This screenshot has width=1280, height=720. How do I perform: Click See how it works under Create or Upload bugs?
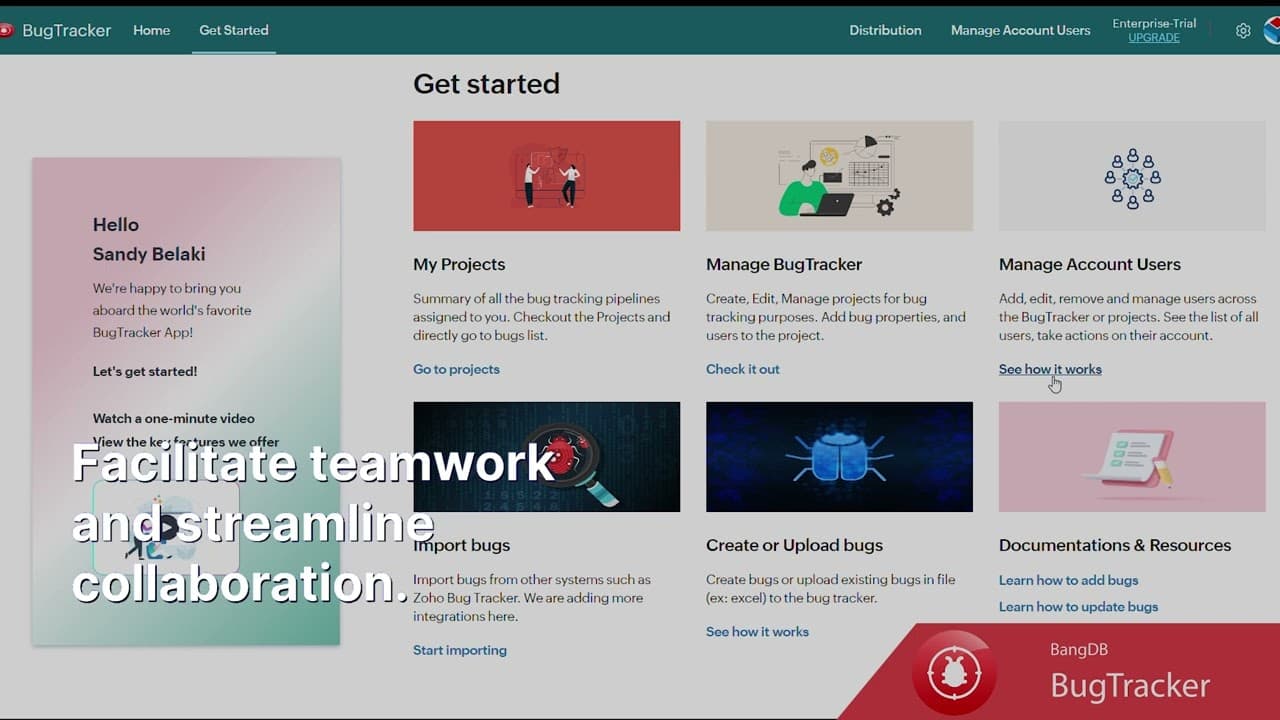coord(757,632)
